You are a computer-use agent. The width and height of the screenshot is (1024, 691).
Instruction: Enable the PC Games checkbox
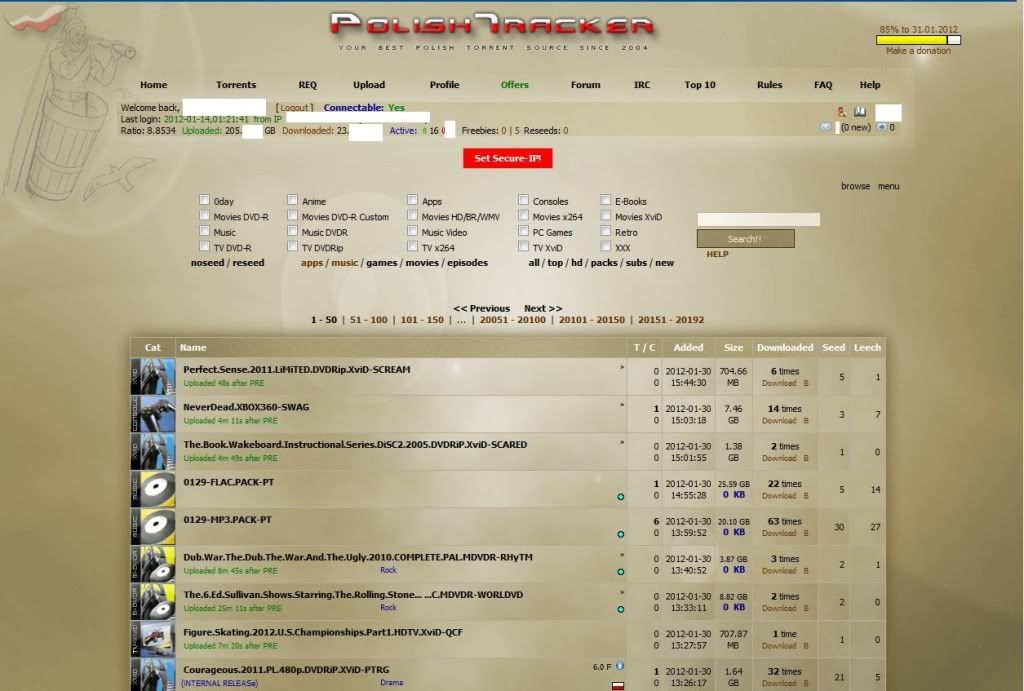[524, 231]
